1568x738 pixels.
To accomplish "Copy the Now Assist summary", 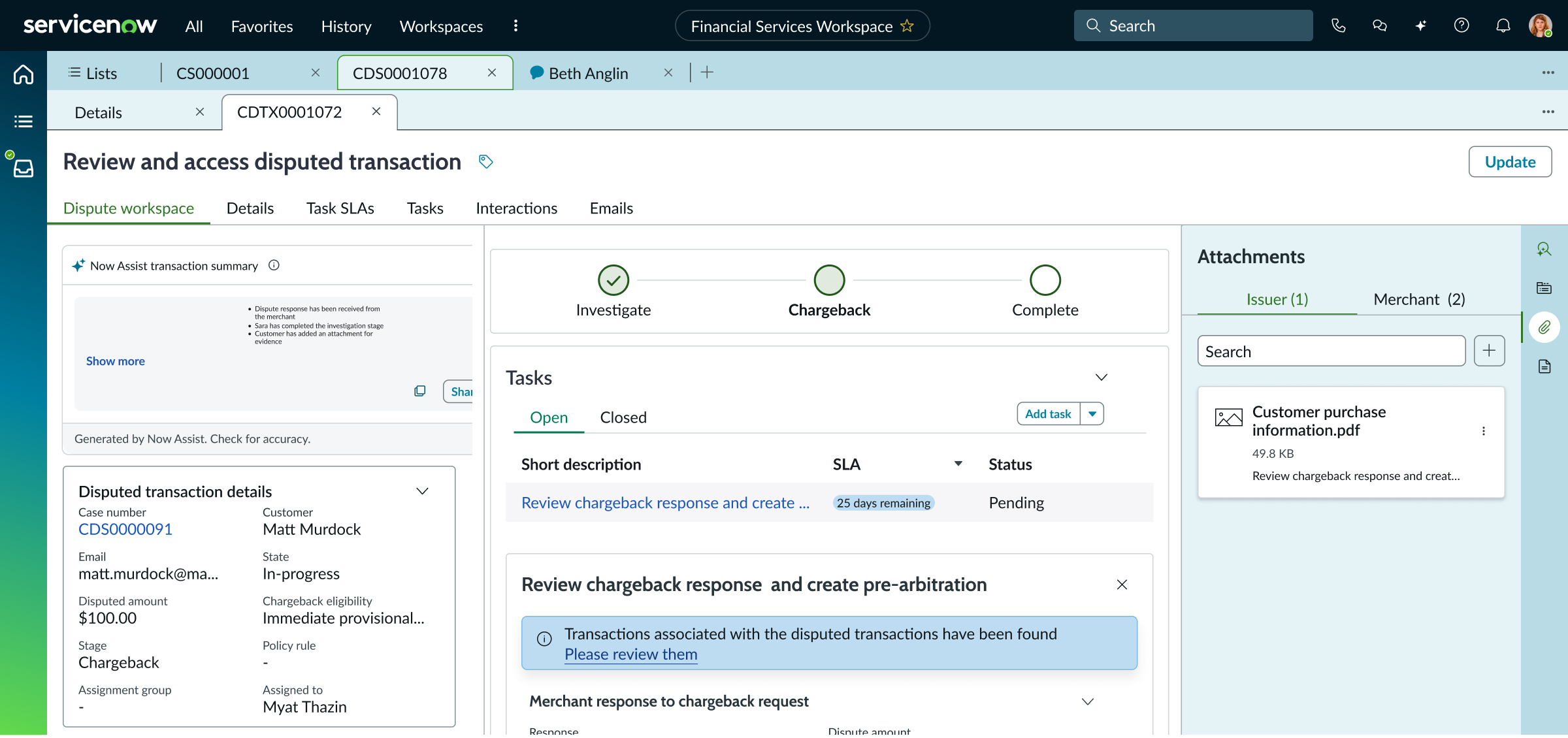I will click(420, 391).
